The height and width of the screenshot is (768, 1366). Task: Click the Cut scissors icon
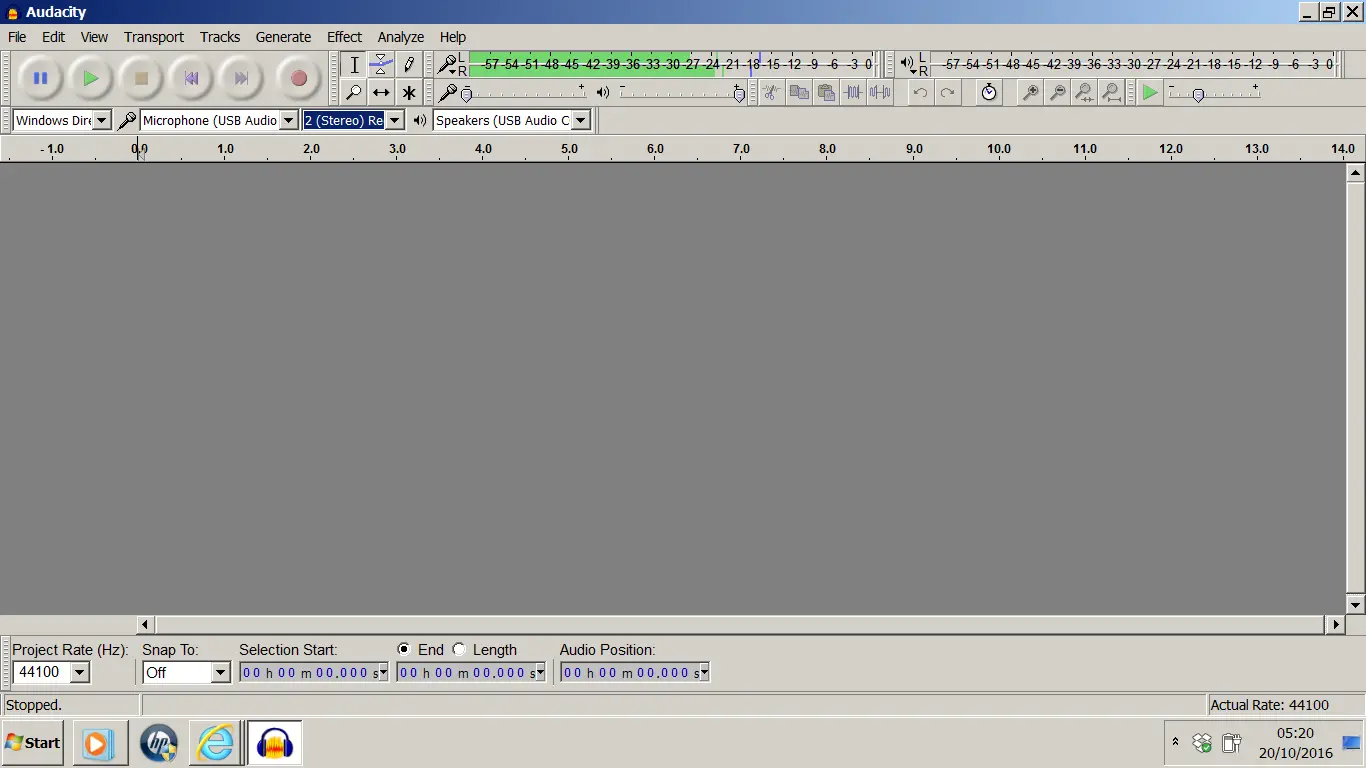tap(771, 92)
